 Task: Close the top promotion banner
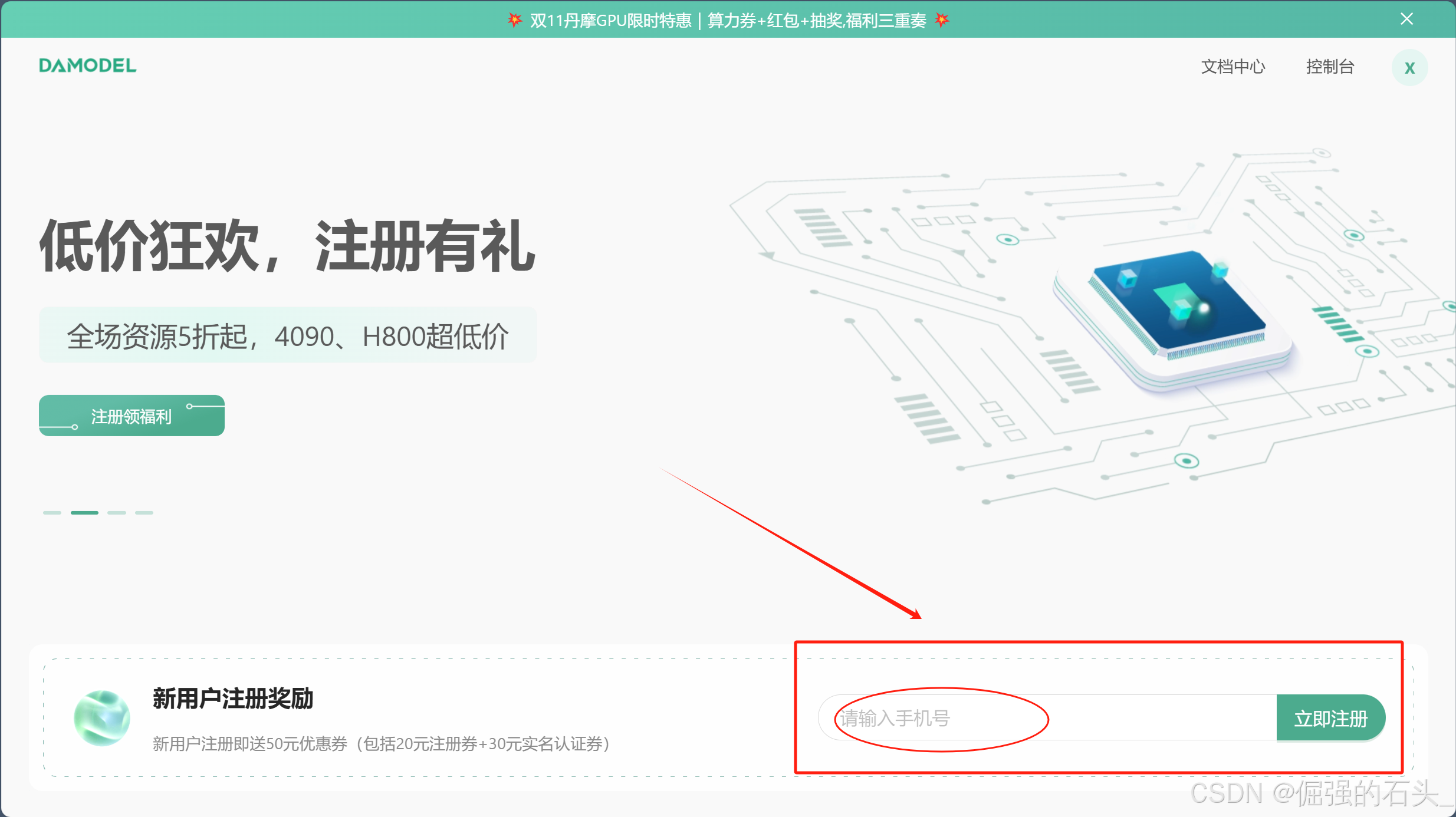tap(1406, 19)
